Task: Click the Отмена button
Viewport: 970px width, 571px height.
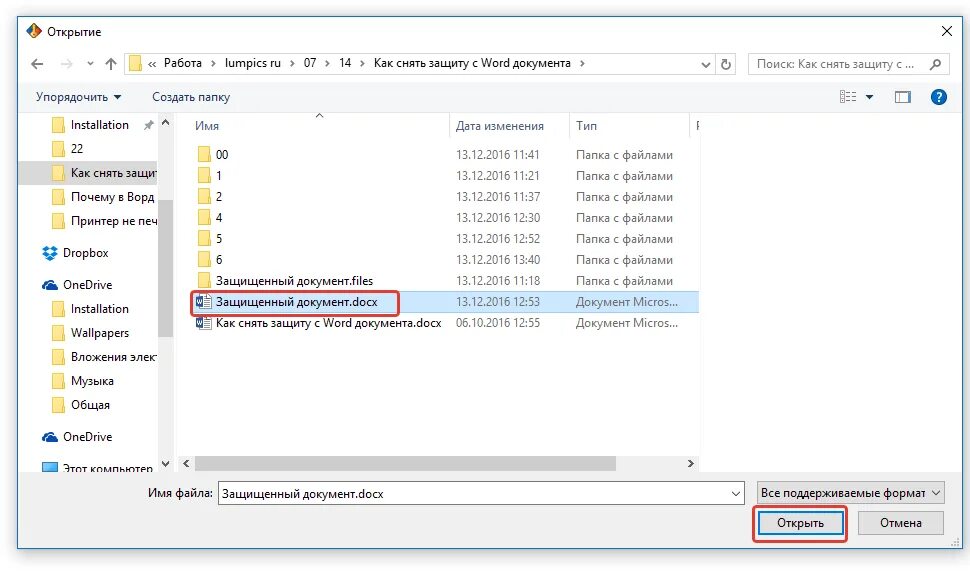Action: 901,523
